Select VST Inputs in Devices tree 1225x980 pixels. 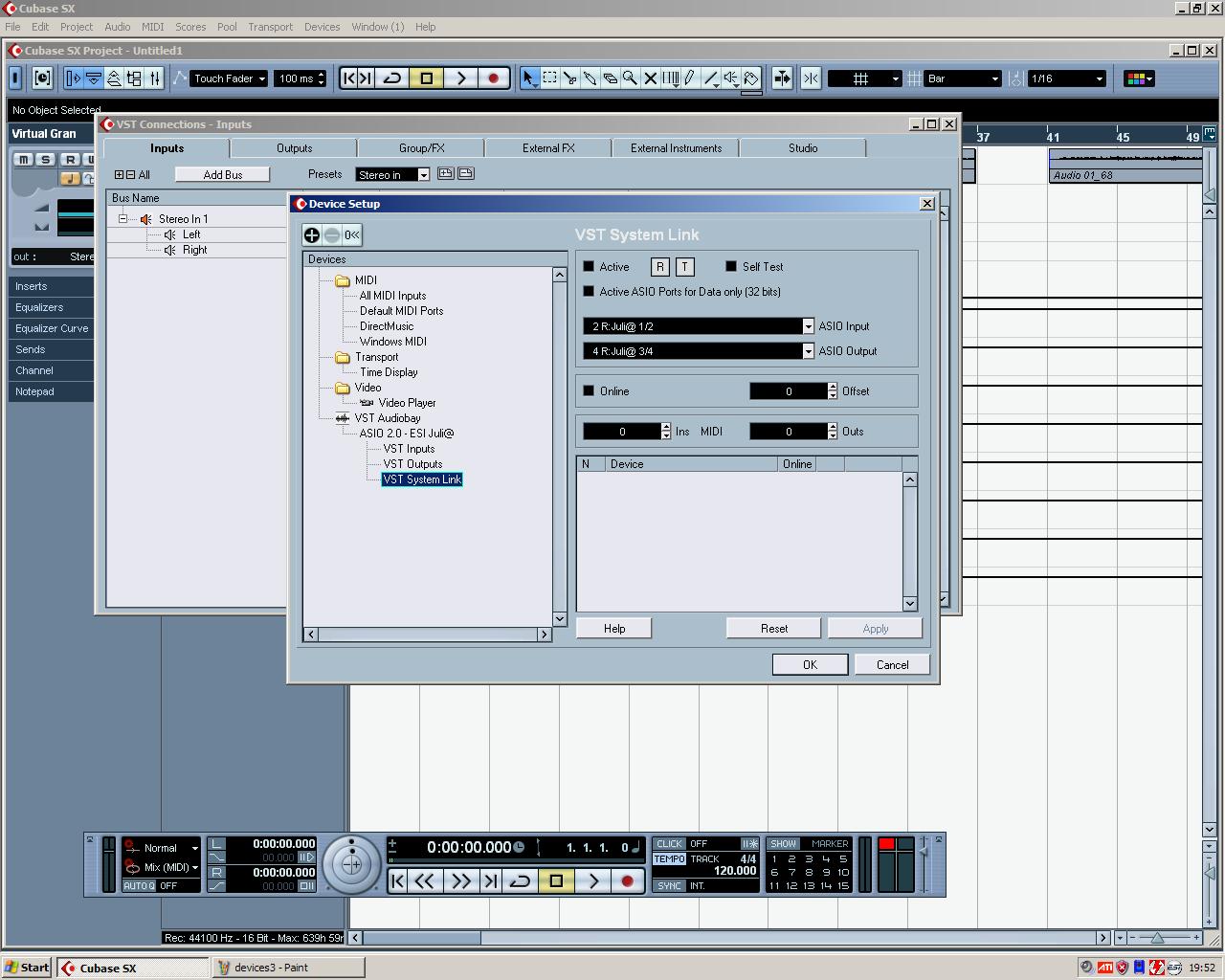[x=409, y=449]
